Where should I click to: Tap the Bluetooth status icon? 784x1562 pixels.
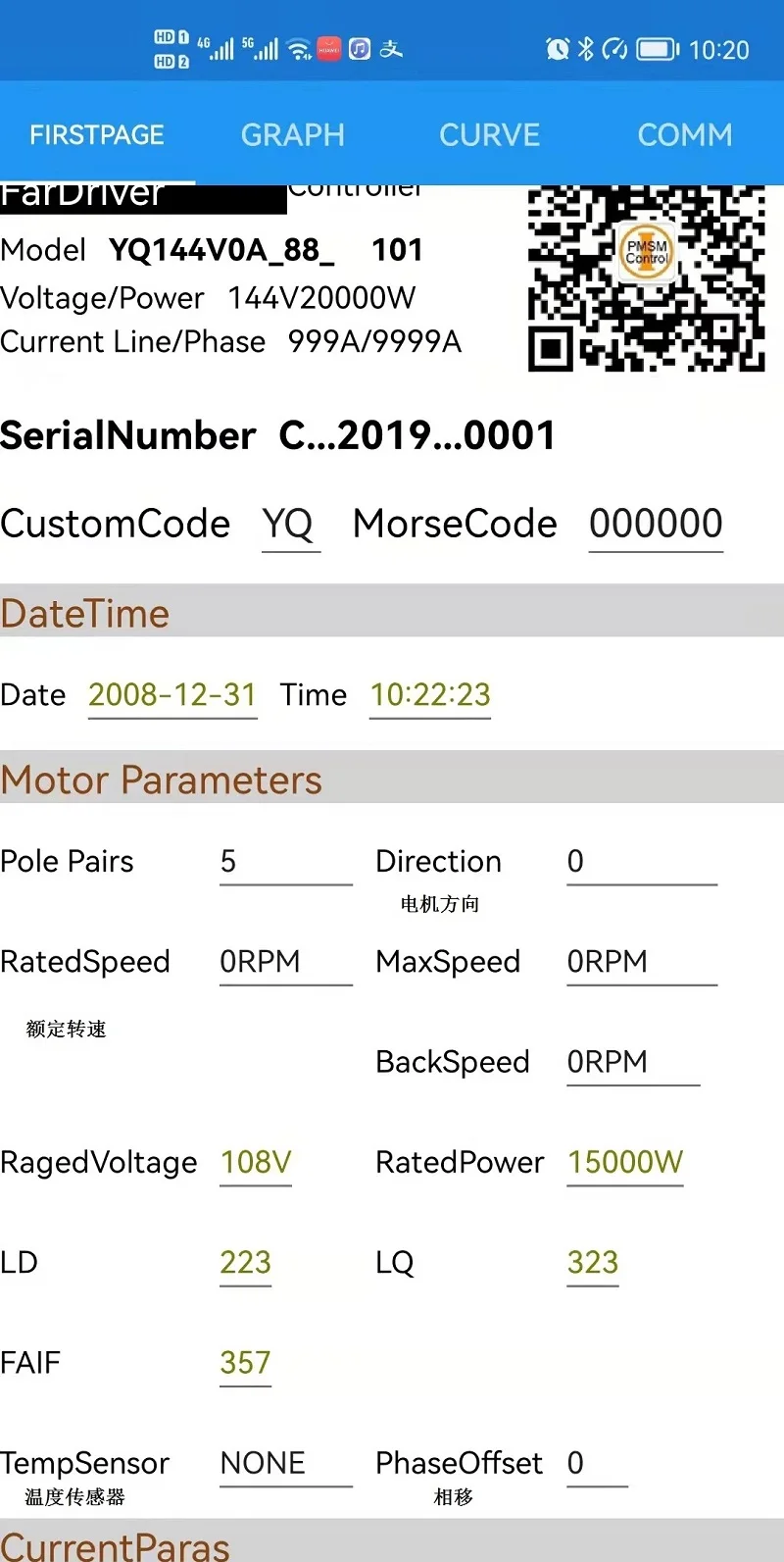pos(585,49)
